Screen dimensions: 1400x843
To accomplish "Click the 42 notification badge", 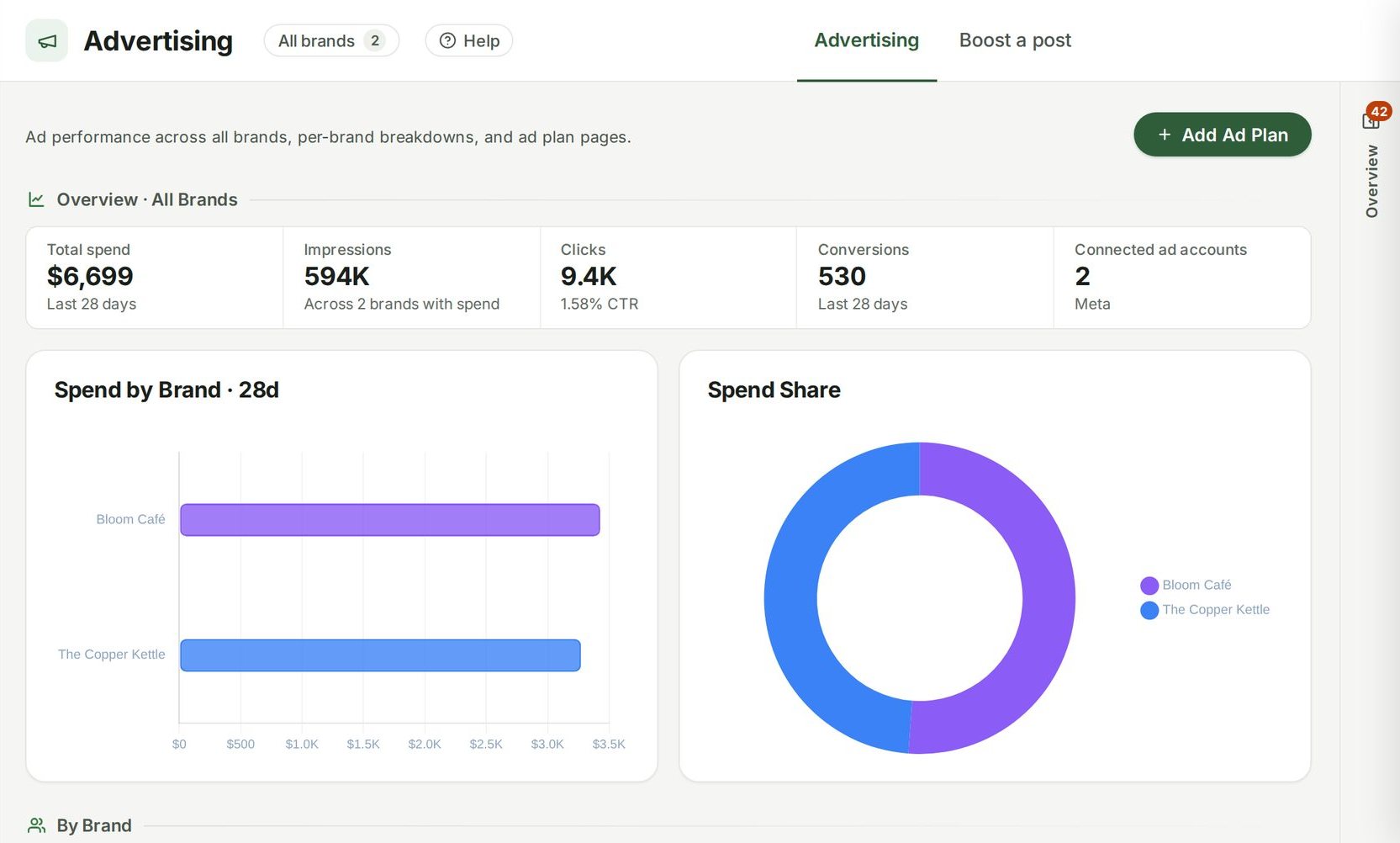I will pyautogui.click(x=1379, y=111).
